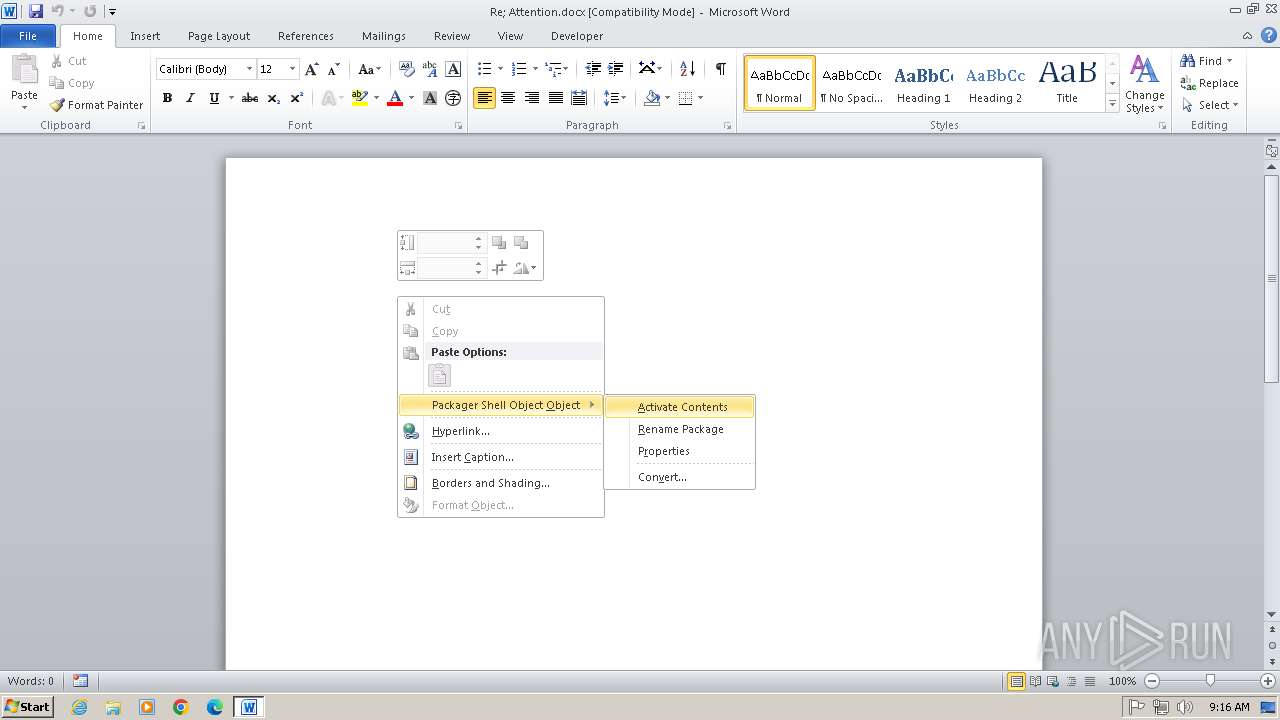Switch to the Insert tab
Viewport: 1280px width, 720px height.
(145, 36)
